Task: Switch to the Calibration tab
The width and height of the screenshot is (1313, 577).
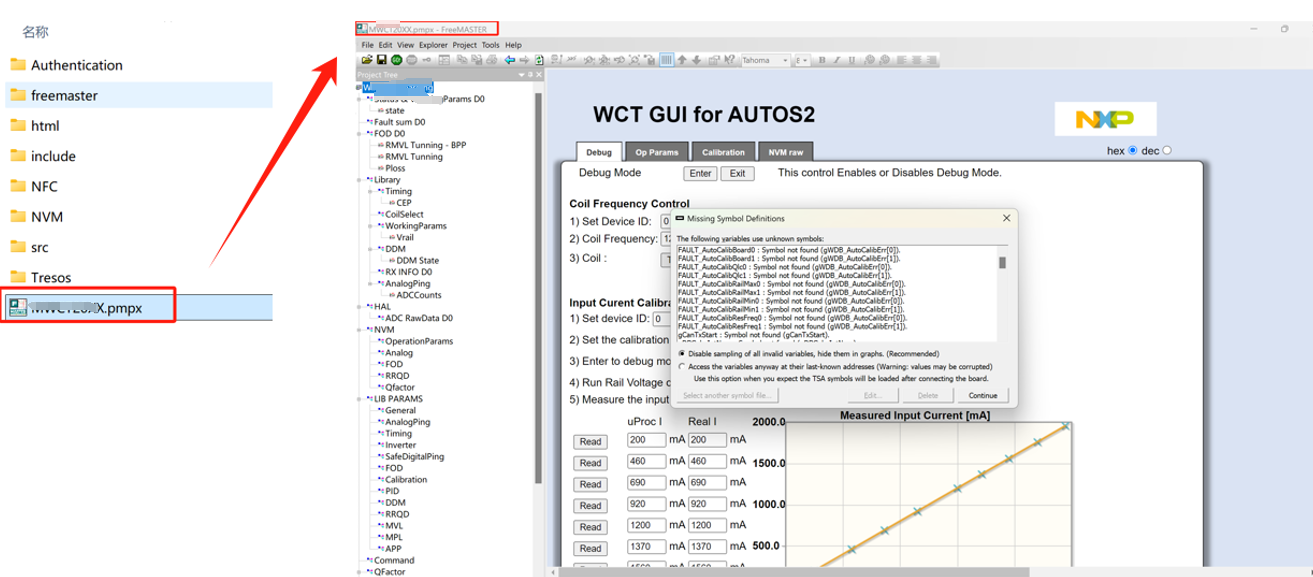Action: click(x=723, y=152)
